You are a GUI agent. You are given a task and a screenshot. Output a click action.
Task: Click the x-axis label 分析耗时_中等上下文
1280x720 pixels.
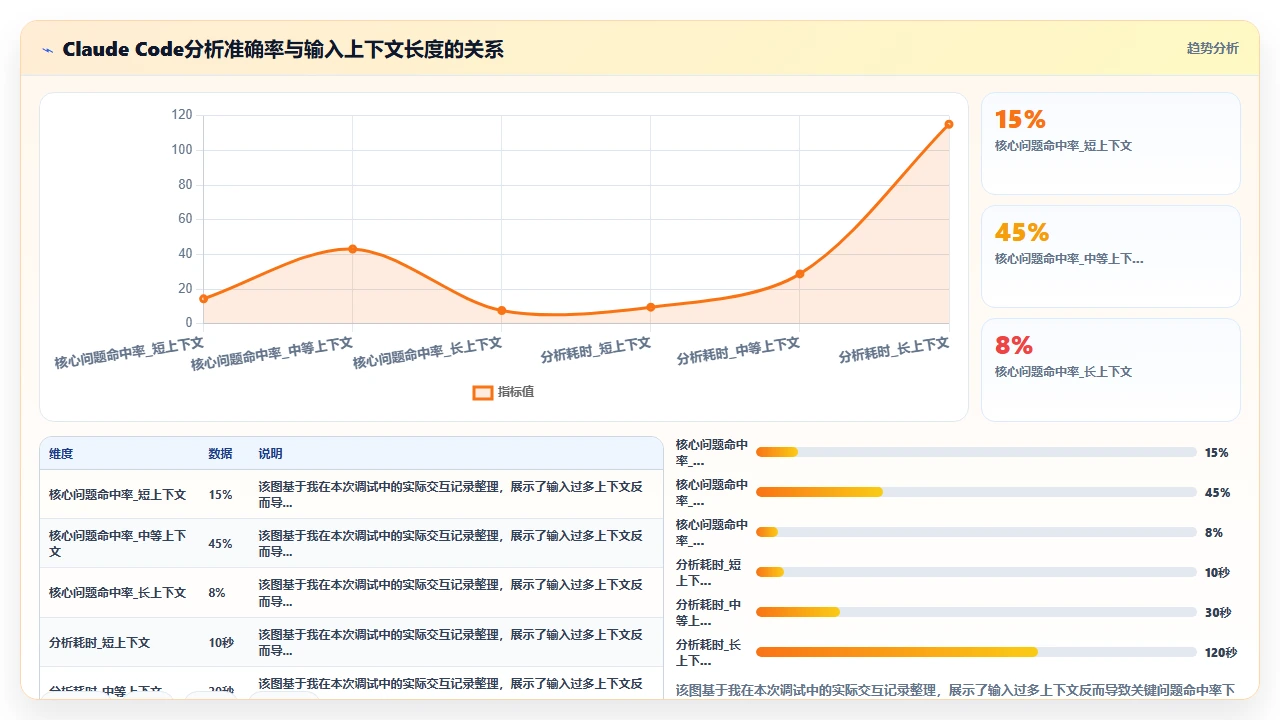click(738, 351)
